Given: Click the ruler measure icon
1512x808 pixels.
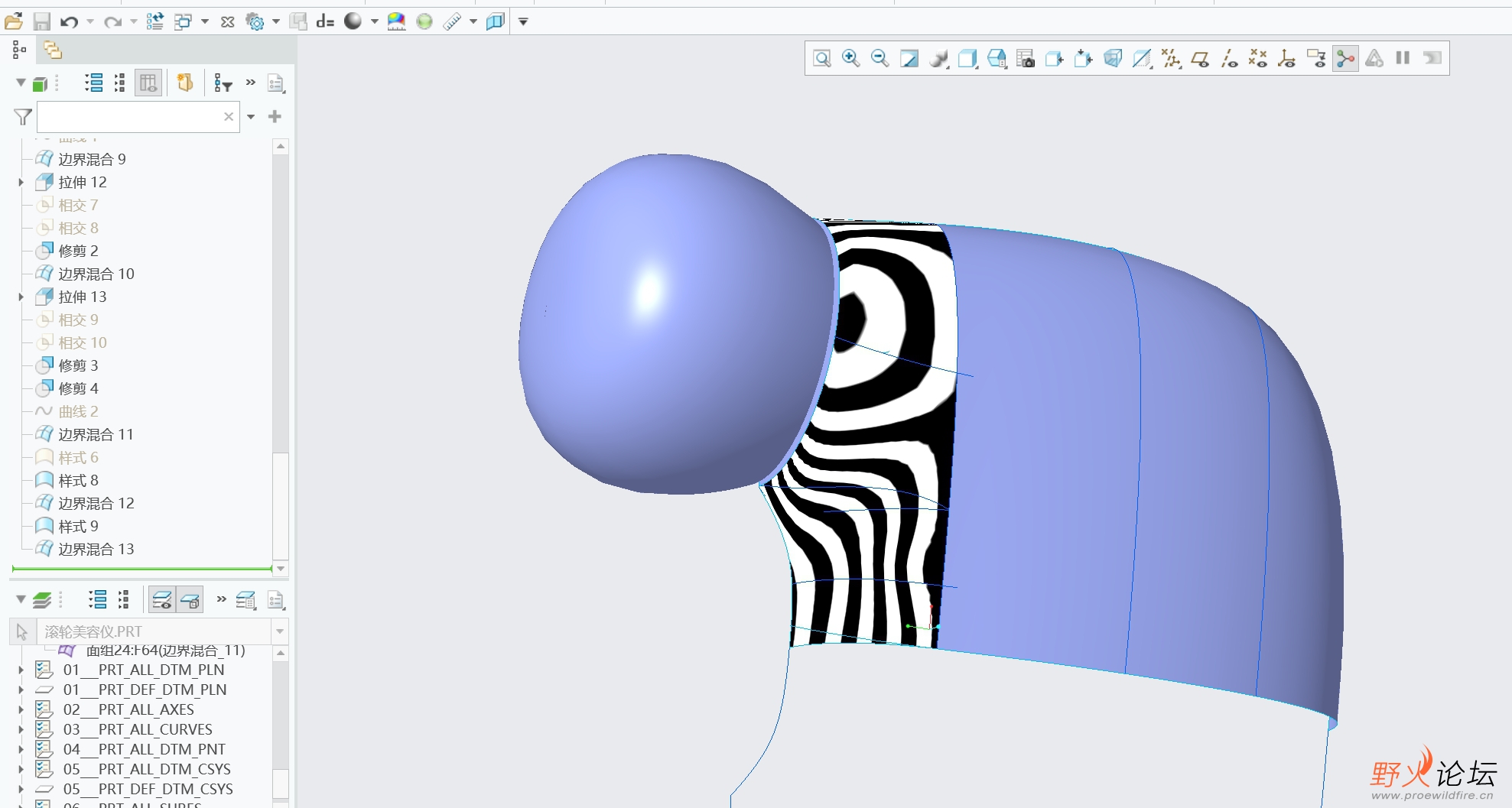Looking at the screenshot, I should [452, 21].
